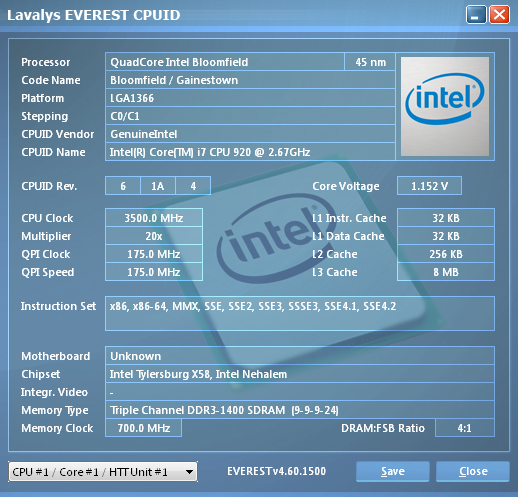Click the Intel logo badge image
Image resolution: width=518 pixels, height=497 pixels.
click(x=445, y=106)
